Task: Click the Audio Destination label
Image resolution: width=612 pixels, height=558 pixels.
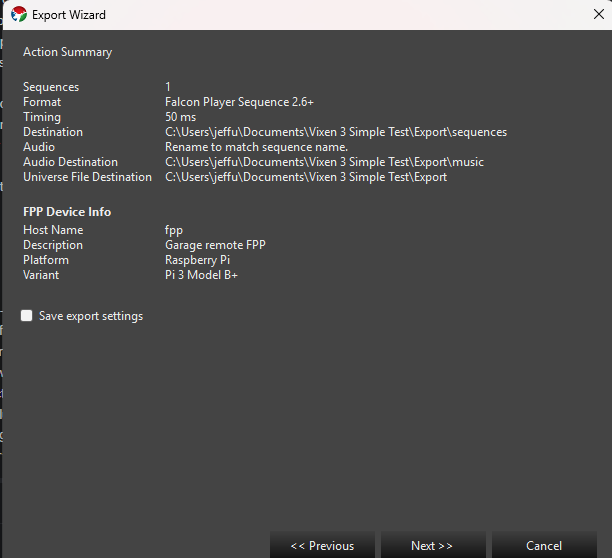Action: [70, 162]
